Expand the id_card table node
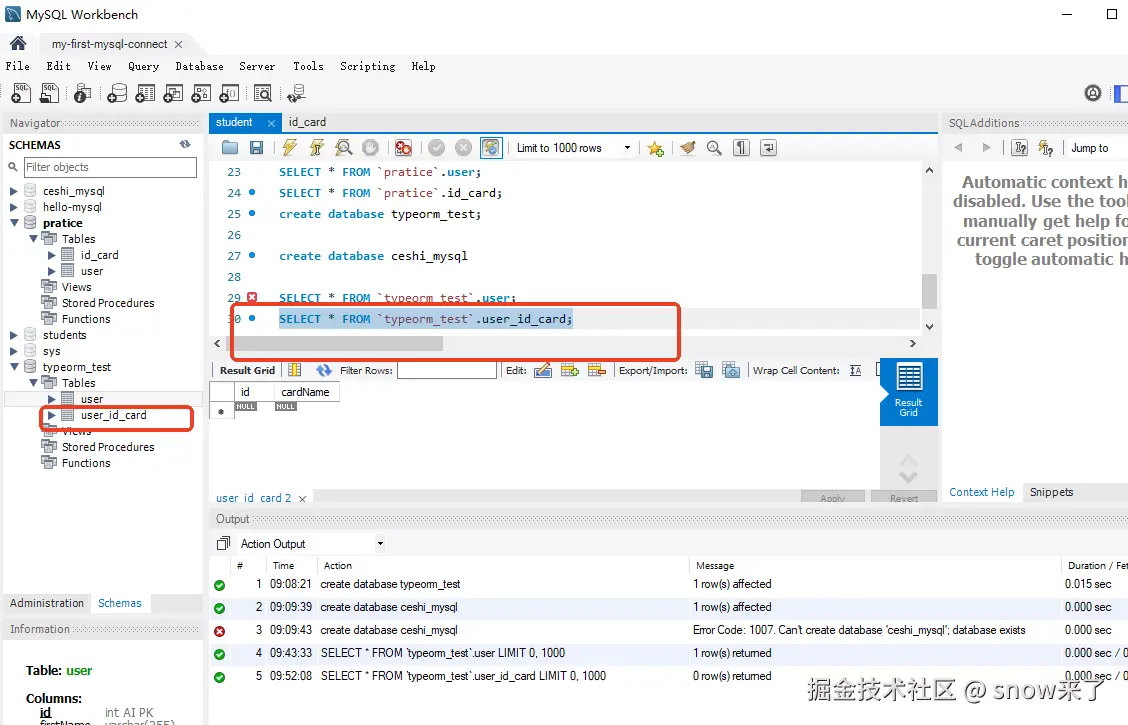The image size is (1128, 725). [52, 255]
